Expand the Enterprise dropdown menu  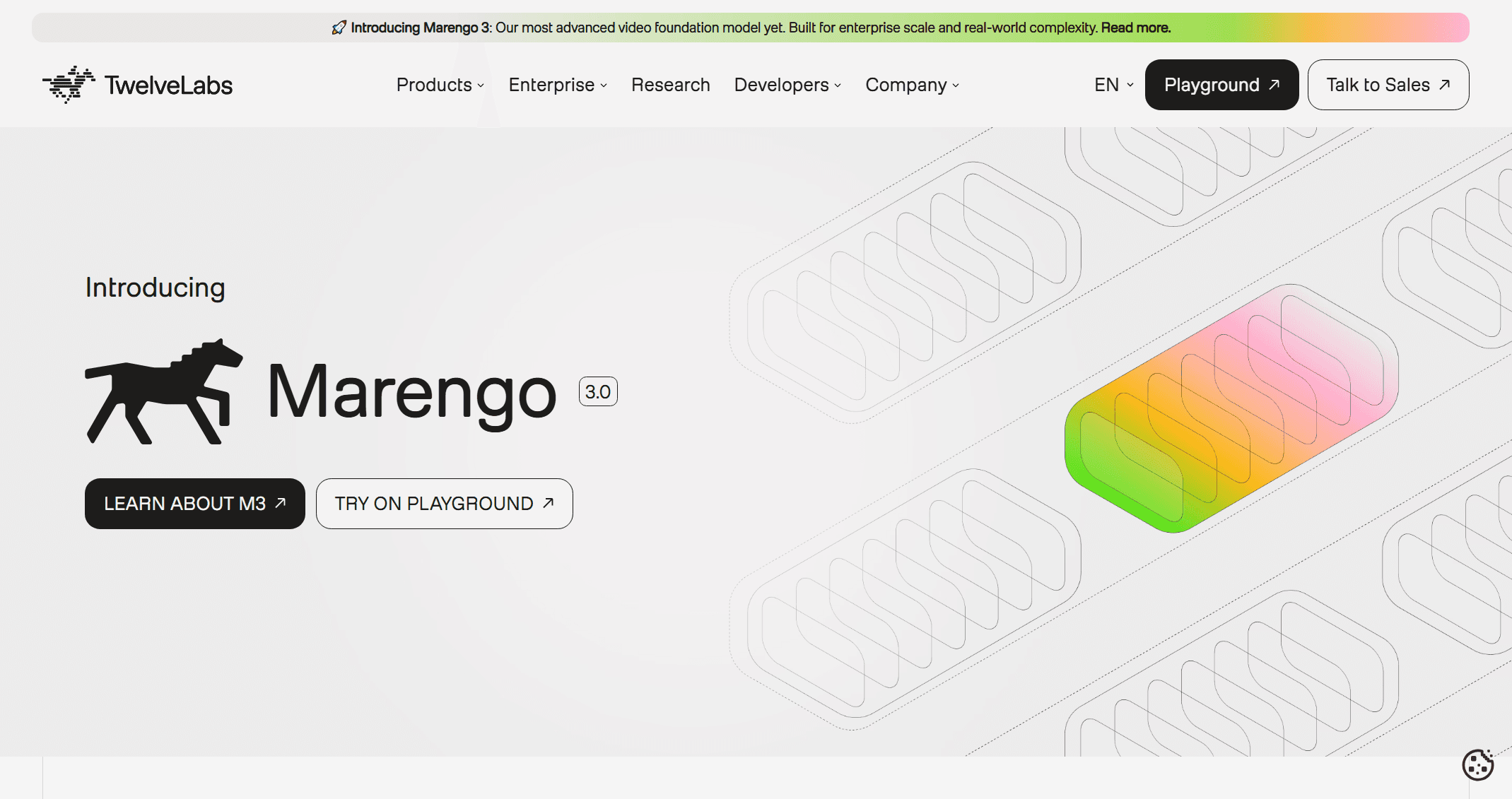coord(558,85)
